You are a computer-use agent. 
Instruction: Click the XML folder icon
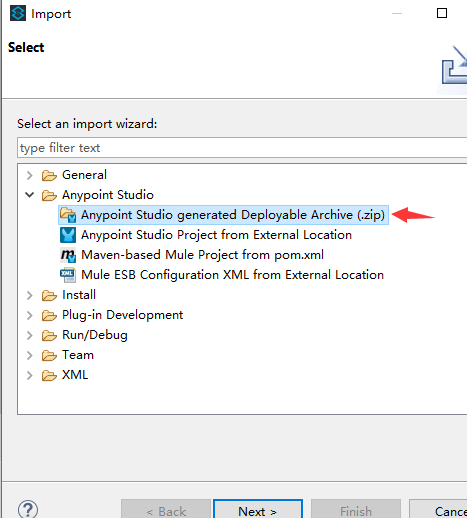(49, 375)
